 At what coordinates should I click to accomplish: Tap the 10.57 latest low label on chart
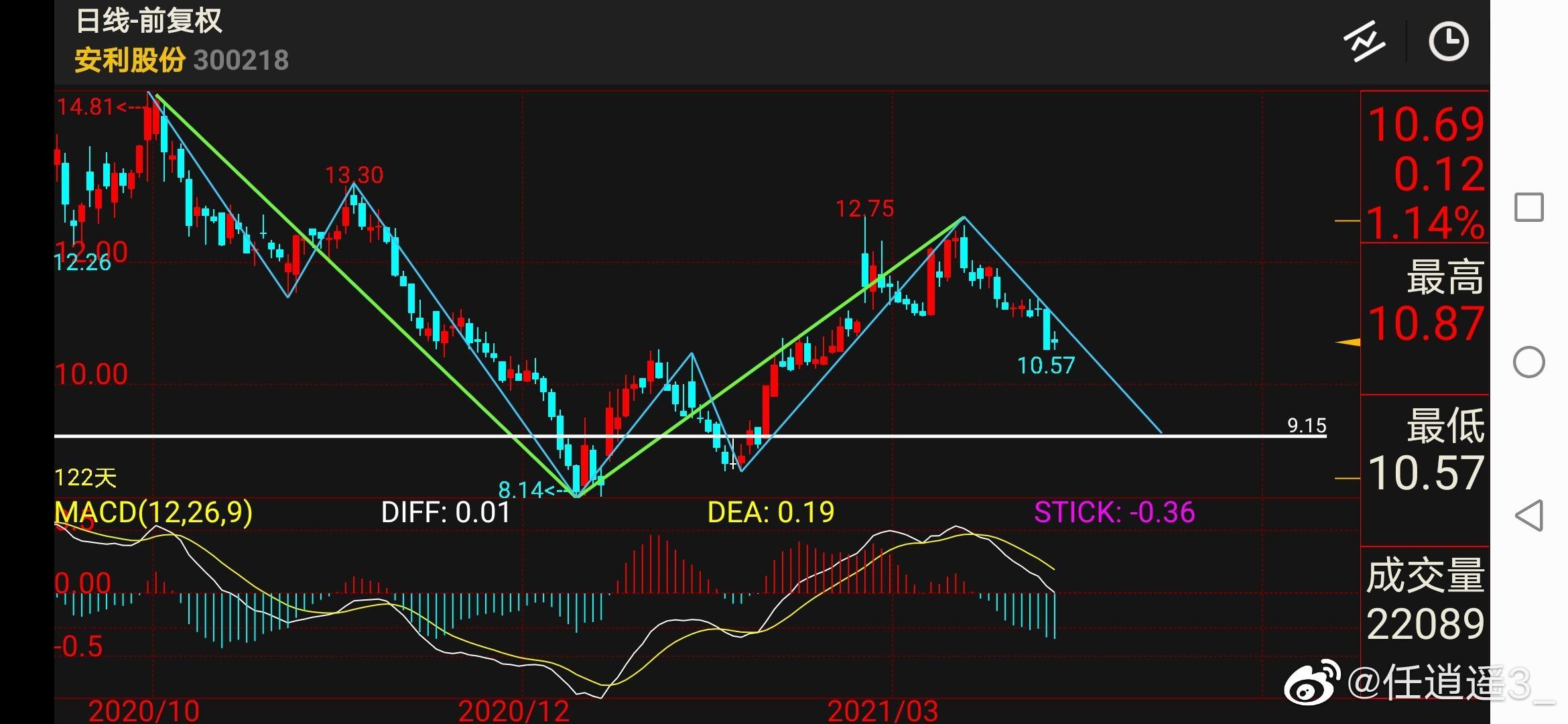pos(1046,365)
